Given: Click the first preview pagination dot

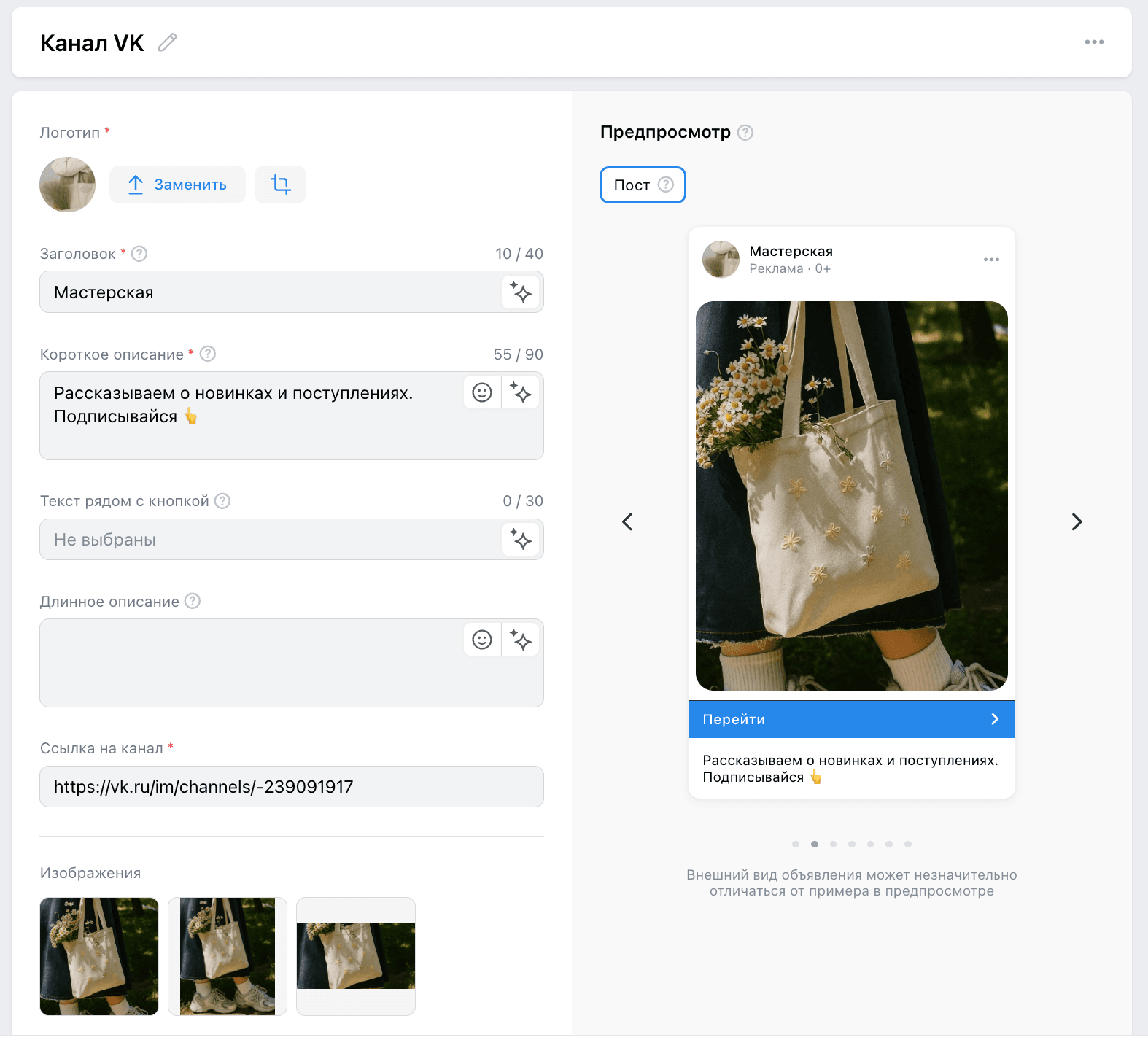Looking at the screenshot, I should point(796,844).
